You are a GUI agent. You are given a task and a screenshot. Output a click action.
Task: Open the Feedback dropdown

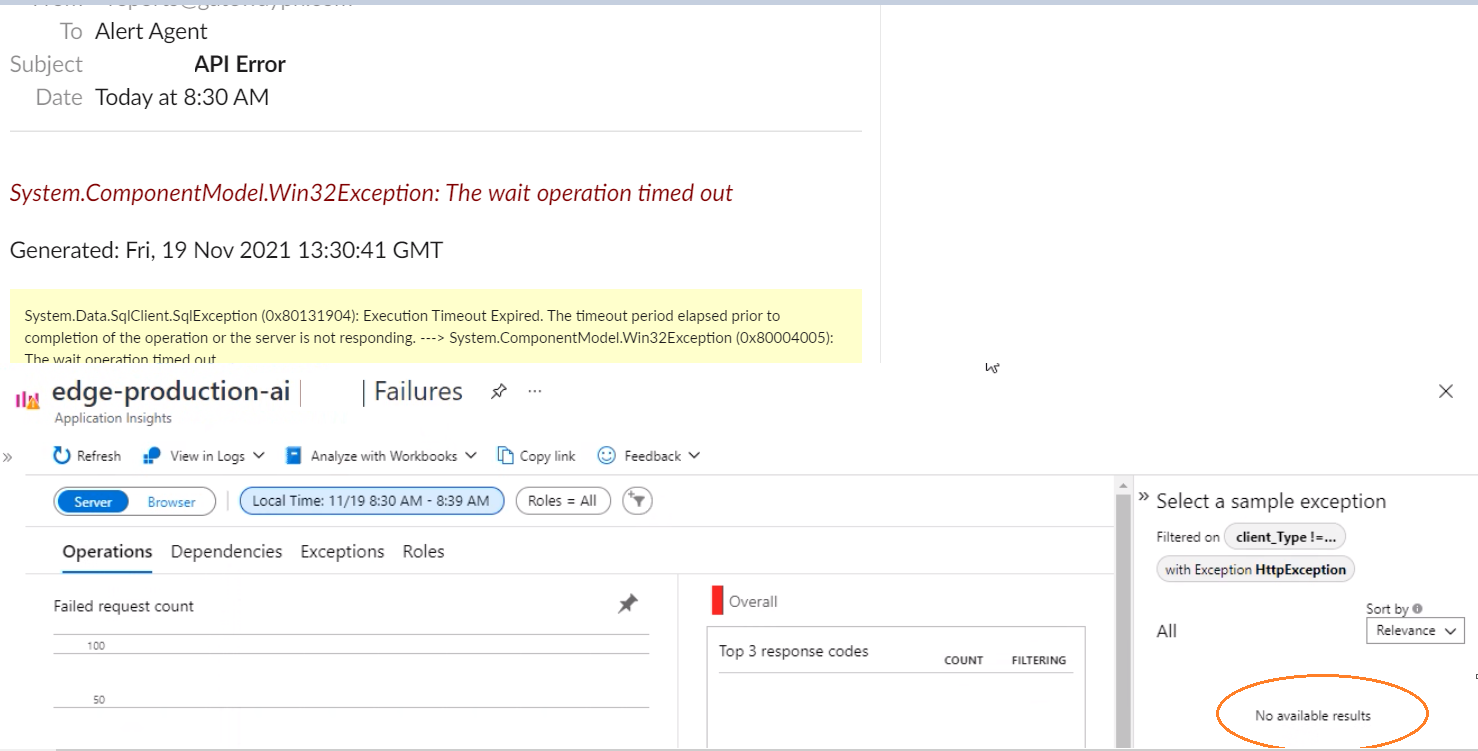pos(648,456)
